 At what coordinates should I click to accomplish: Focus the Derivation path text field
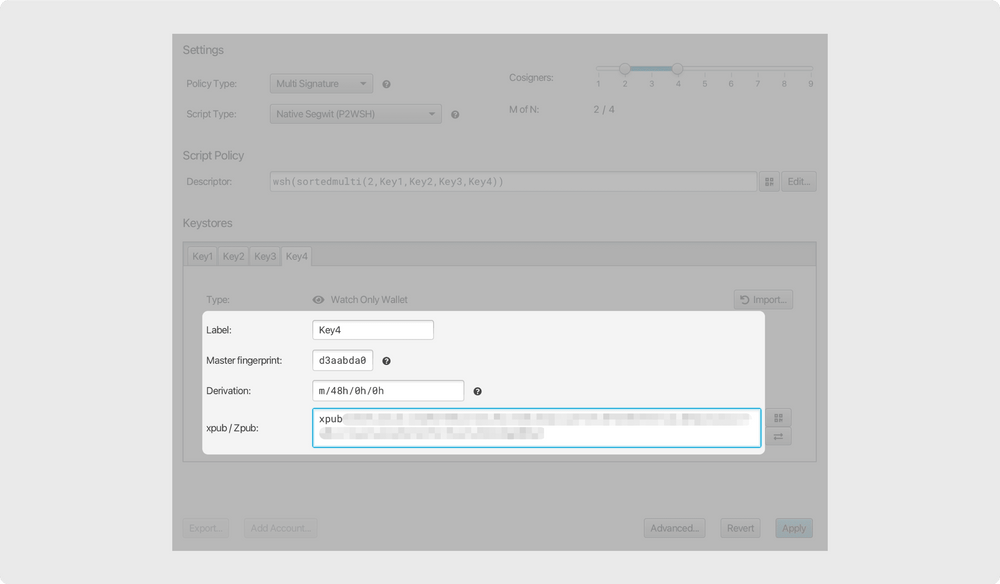coord(387,391)
